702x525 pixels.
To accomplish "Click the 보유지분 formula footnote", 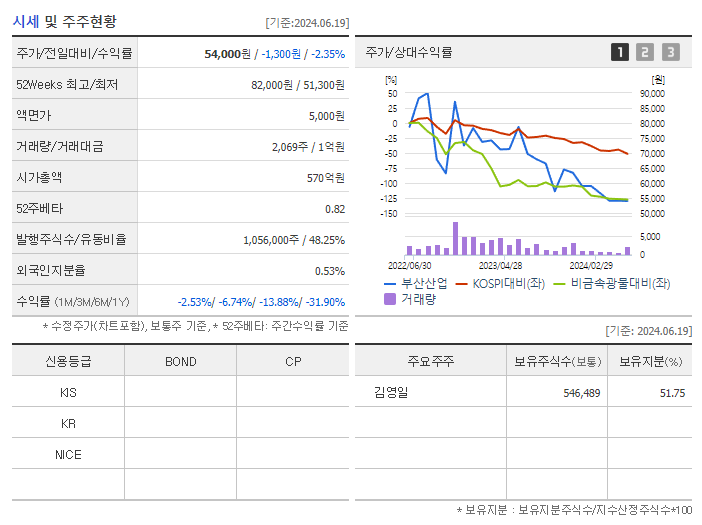I will tap(574, 510).
